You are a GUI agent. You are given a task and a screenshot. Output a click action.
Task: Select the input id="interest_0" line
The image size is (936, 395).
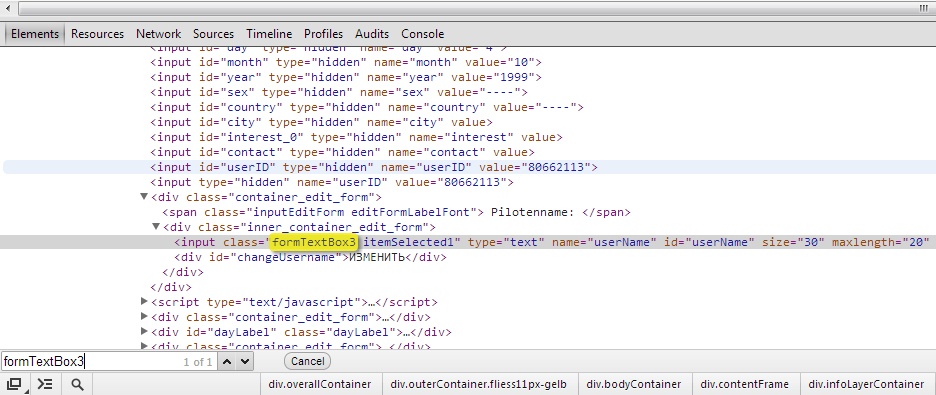356,137
